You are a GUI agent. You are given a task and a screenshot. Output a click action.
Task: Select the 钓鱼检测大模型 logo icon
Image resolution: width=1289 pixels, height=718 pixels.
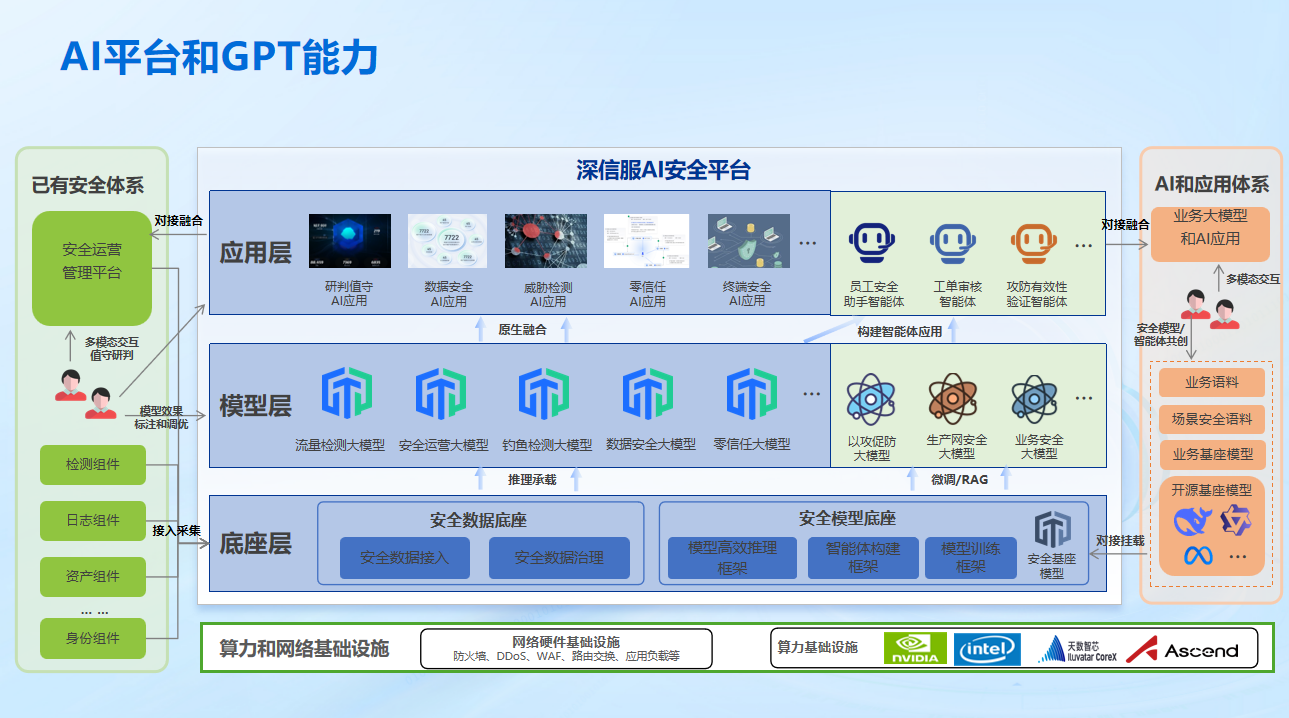pyautogui.click(x=544, y=393)
